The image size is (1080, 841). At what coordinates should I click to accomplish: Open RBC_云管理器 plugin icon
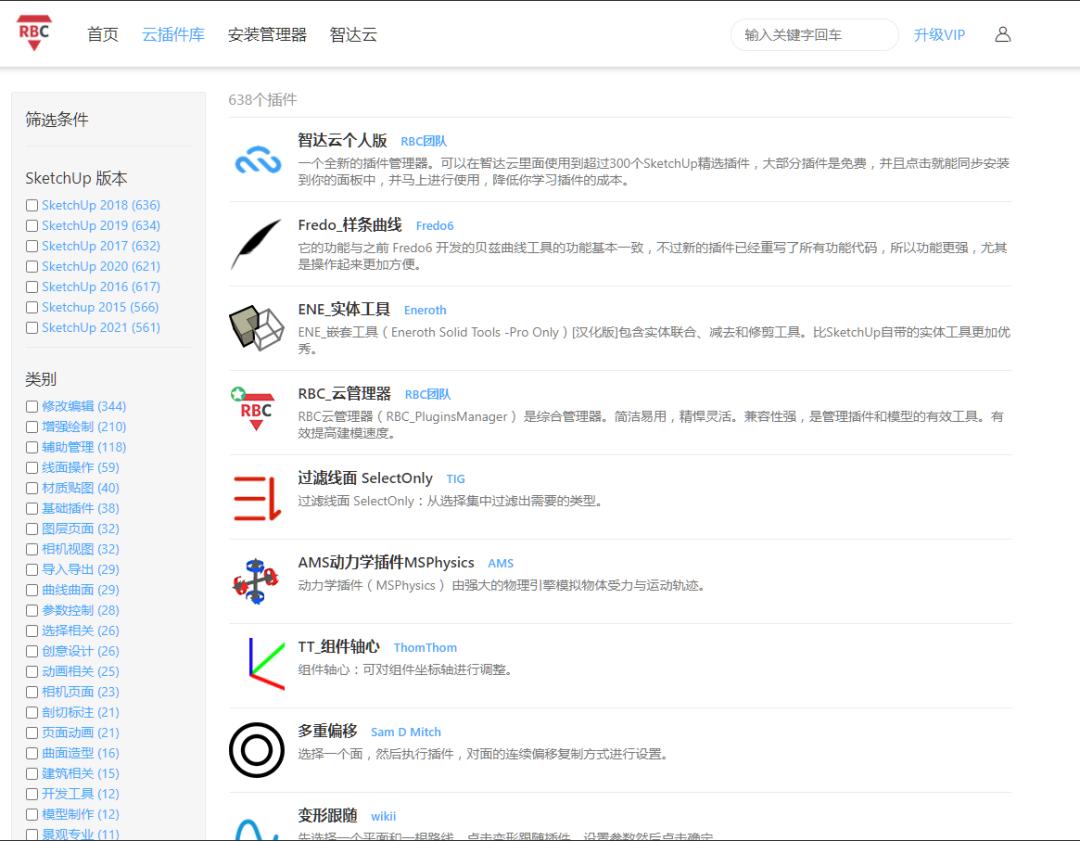pos(258,410)
